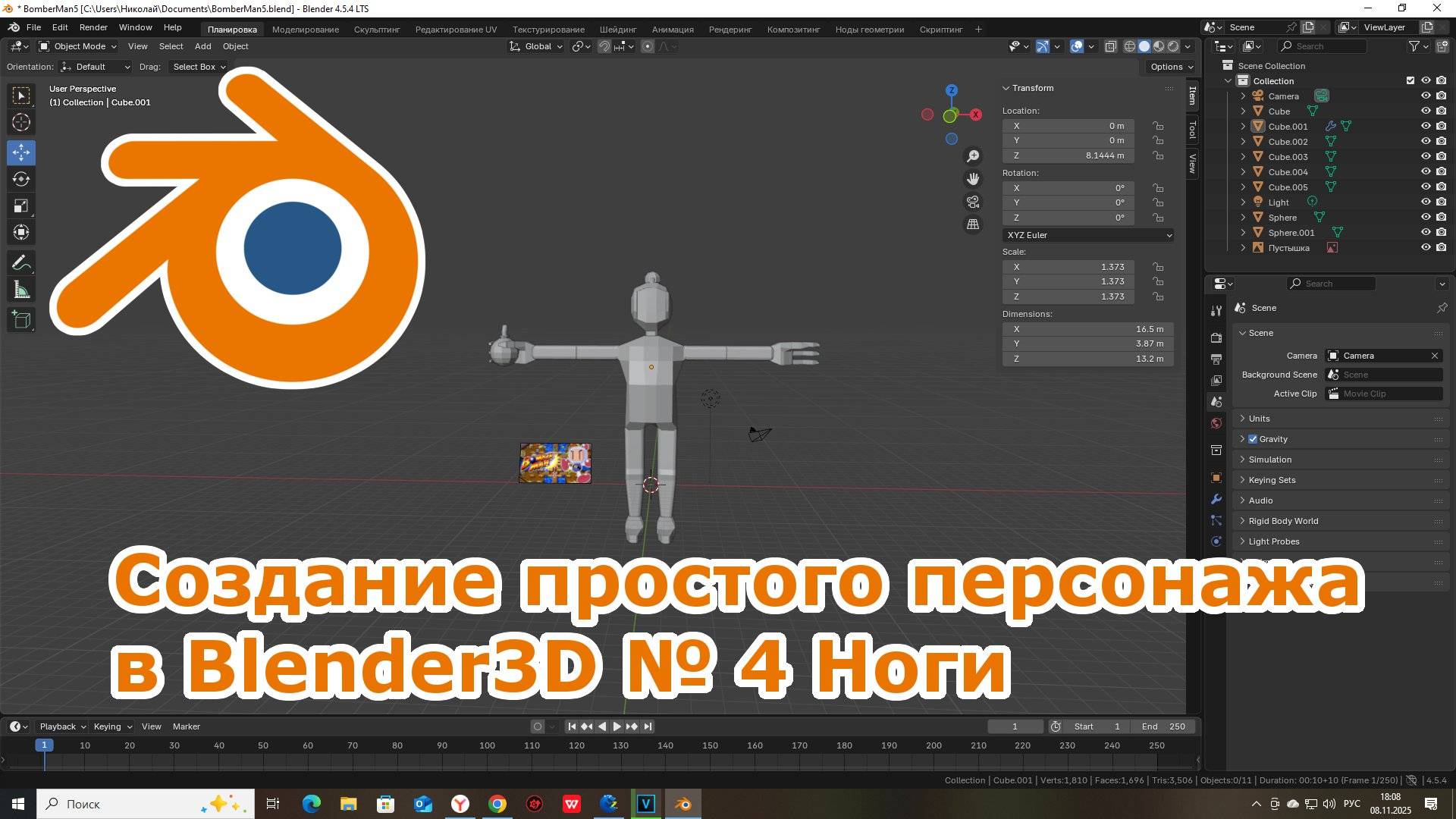Switch to the Моделирование workspace tab

pyautogui.click(x=305, y=30)
